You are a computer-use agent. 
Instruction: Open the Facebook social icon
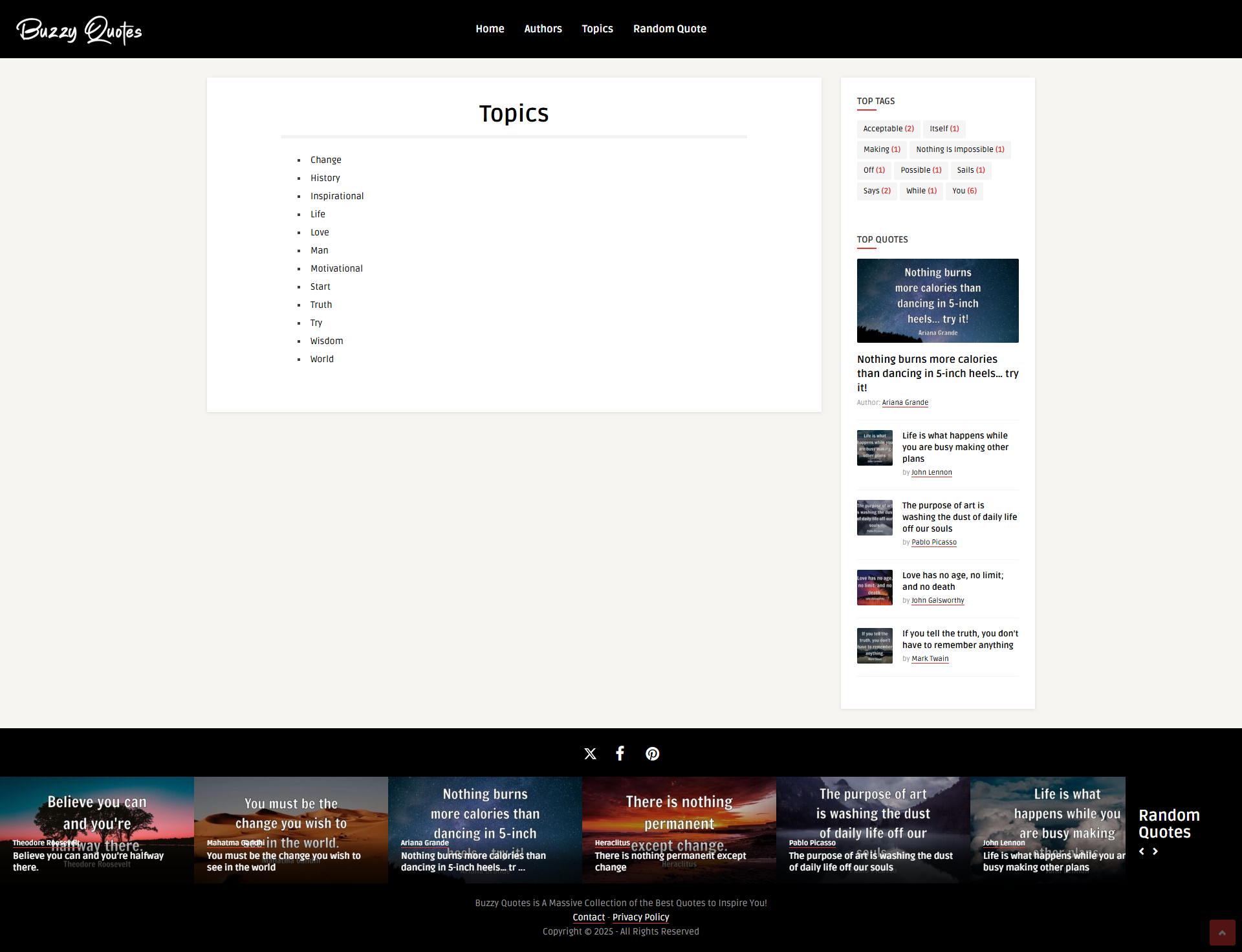pos(620,753)
